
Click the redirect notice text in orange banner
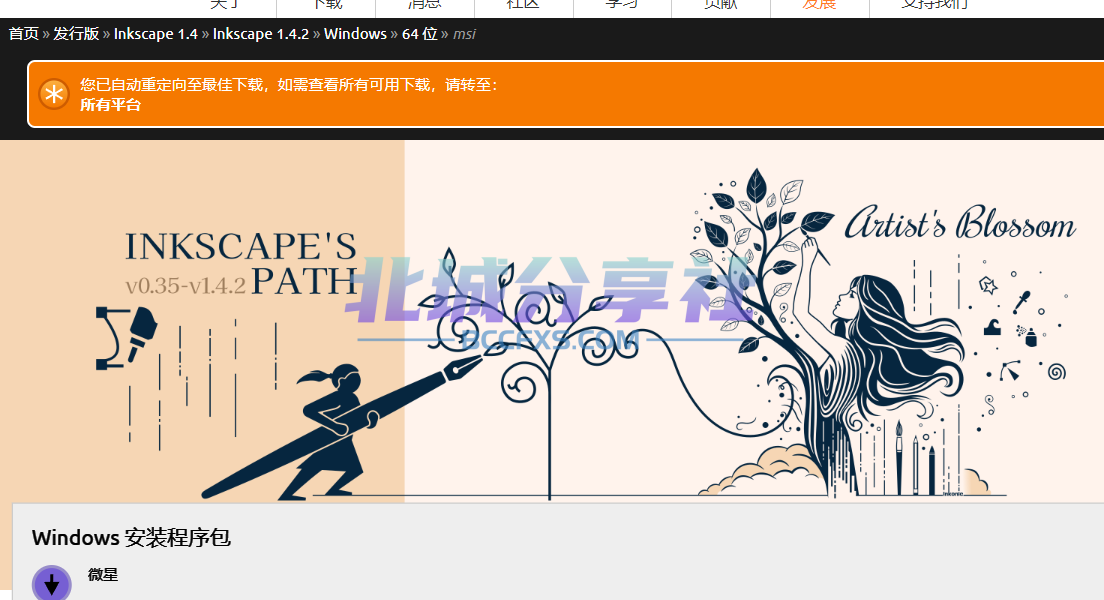289,85
